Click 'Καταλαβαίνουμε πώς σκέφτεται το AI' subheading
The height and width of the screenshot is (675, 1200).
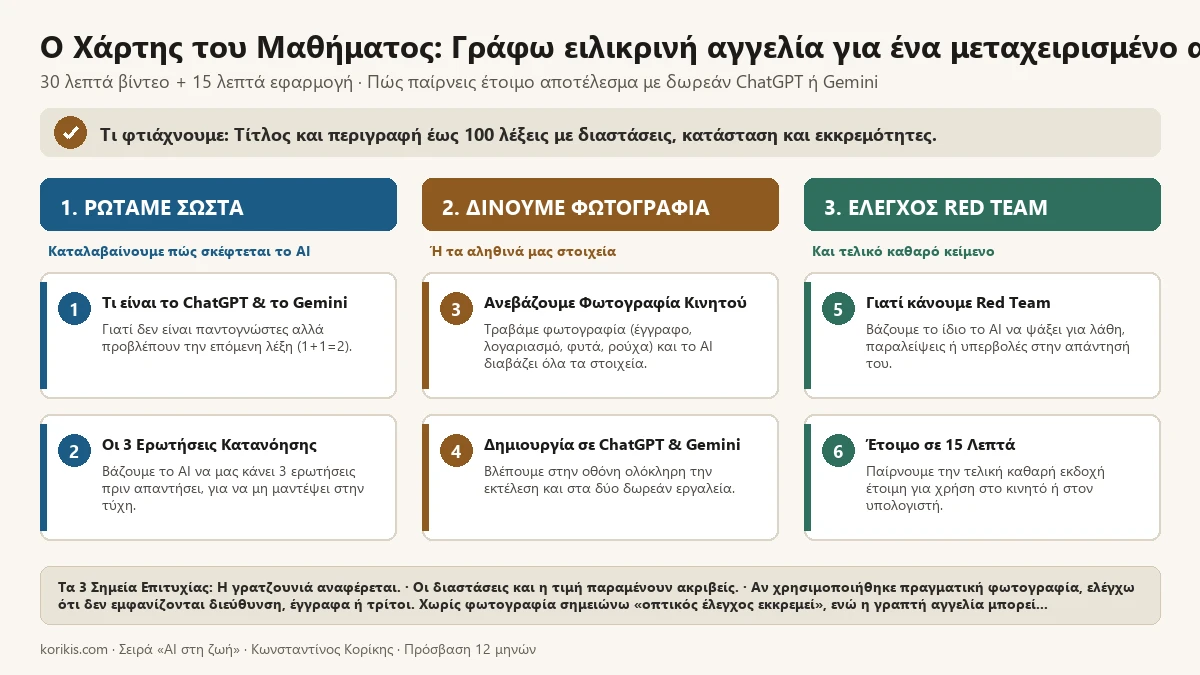(x=179, y=252)
